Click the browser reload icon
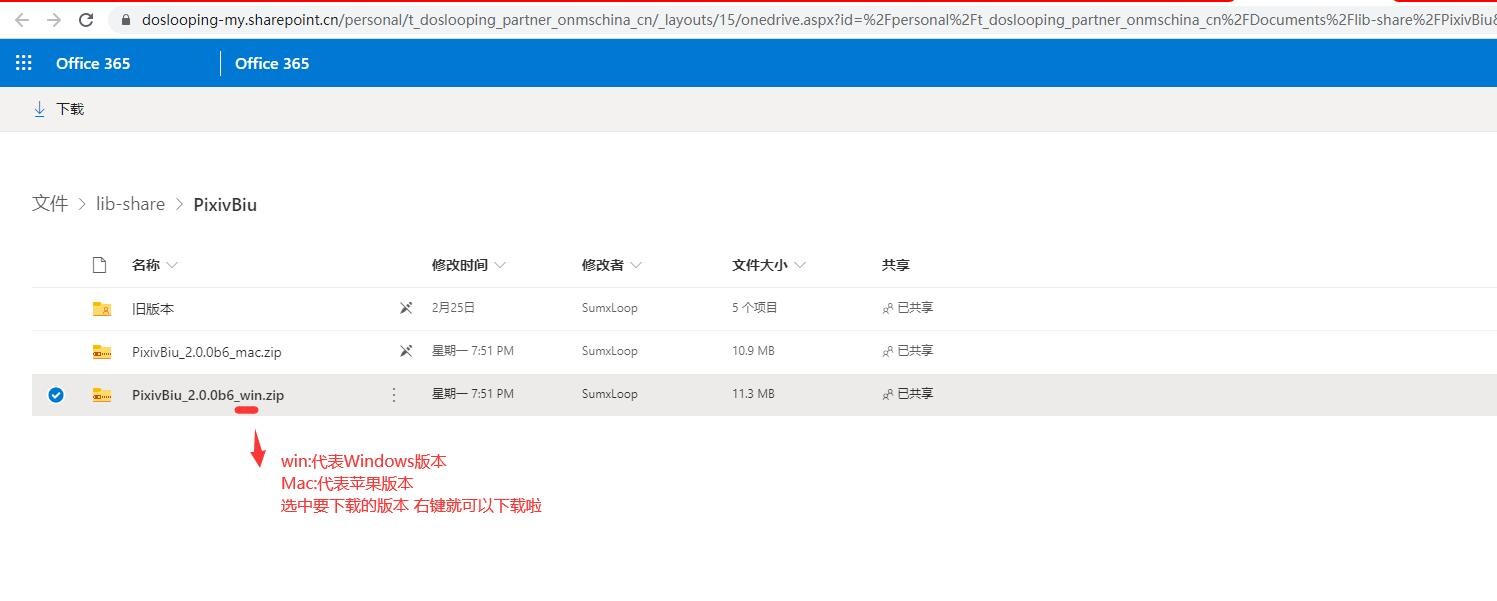This screenshot has width=1497, height=601. pyautogui.click(x=86, y=20)
